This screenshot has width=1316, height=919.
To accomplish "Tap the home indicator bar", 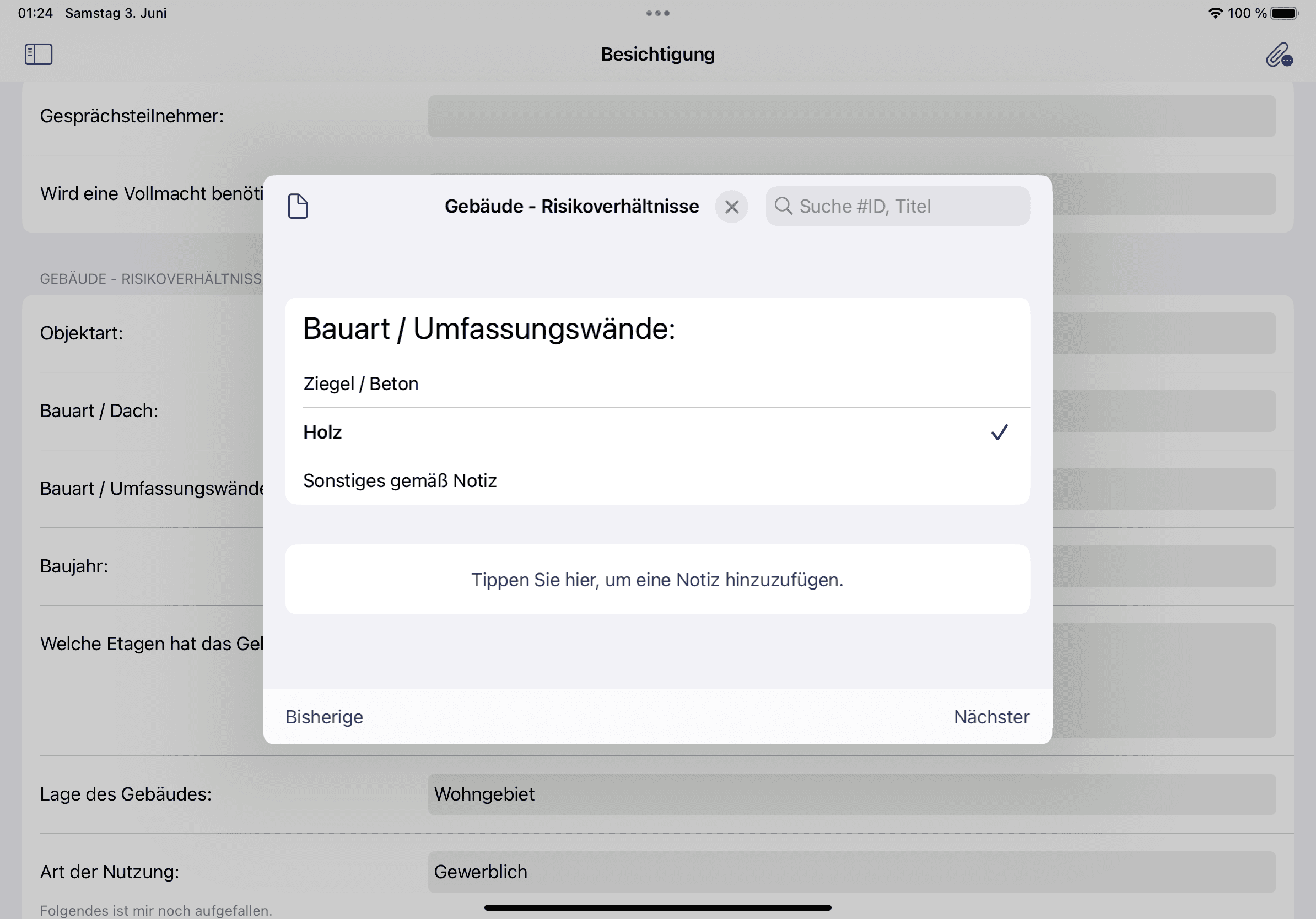I will pyautogui.click(x=657, y=907).
